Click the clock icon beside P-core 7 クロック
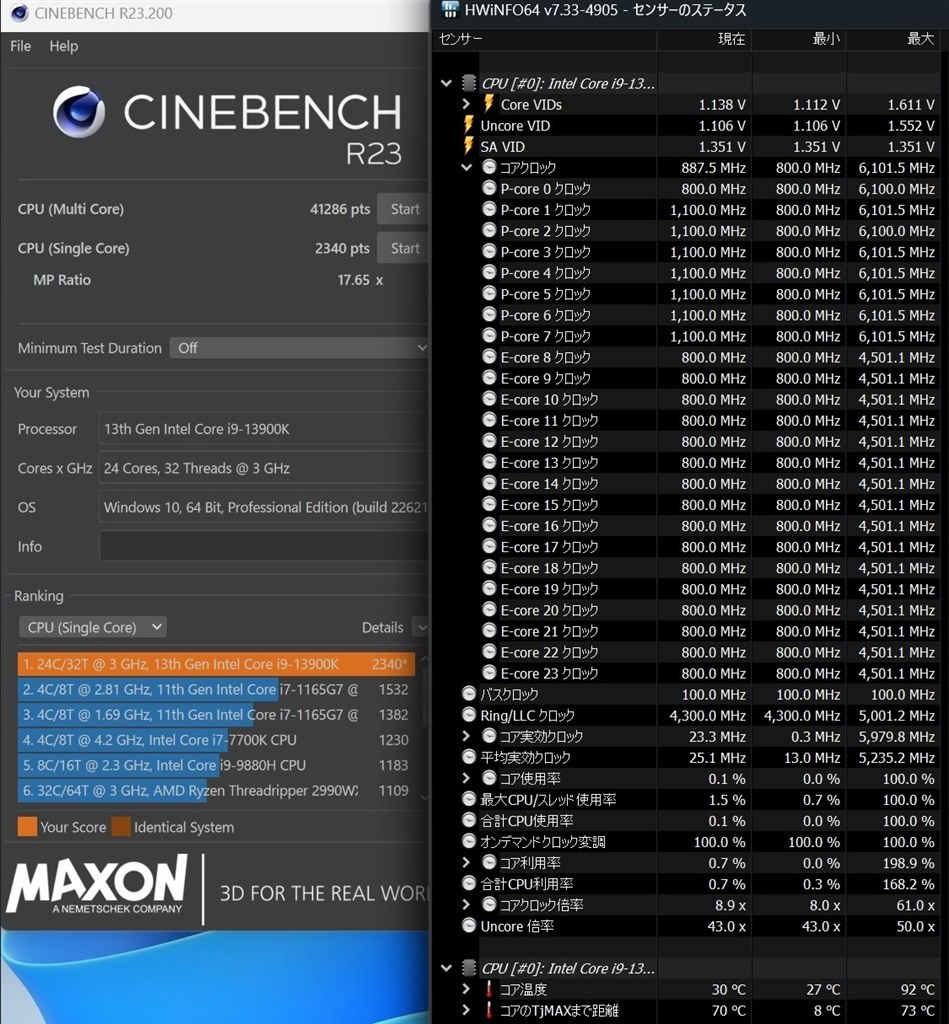949x1024 pixels. pyautogui.click(x=489, y=336)
